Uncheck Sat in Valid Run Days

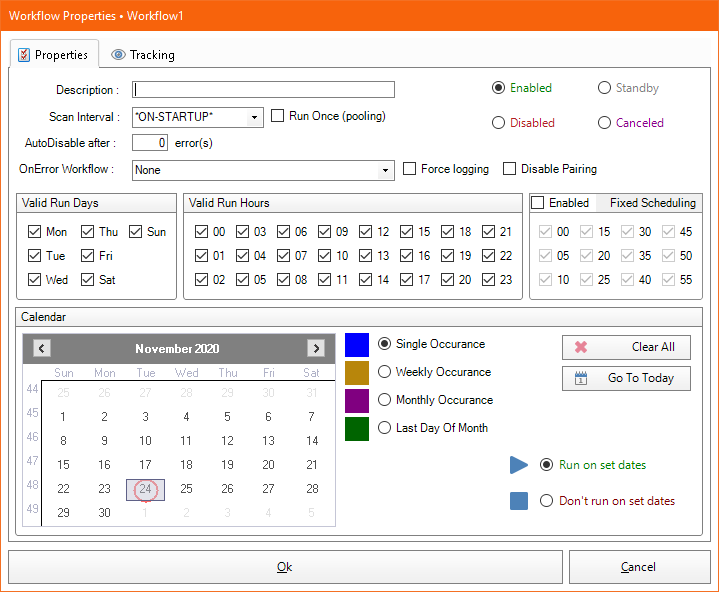[87, 280]
